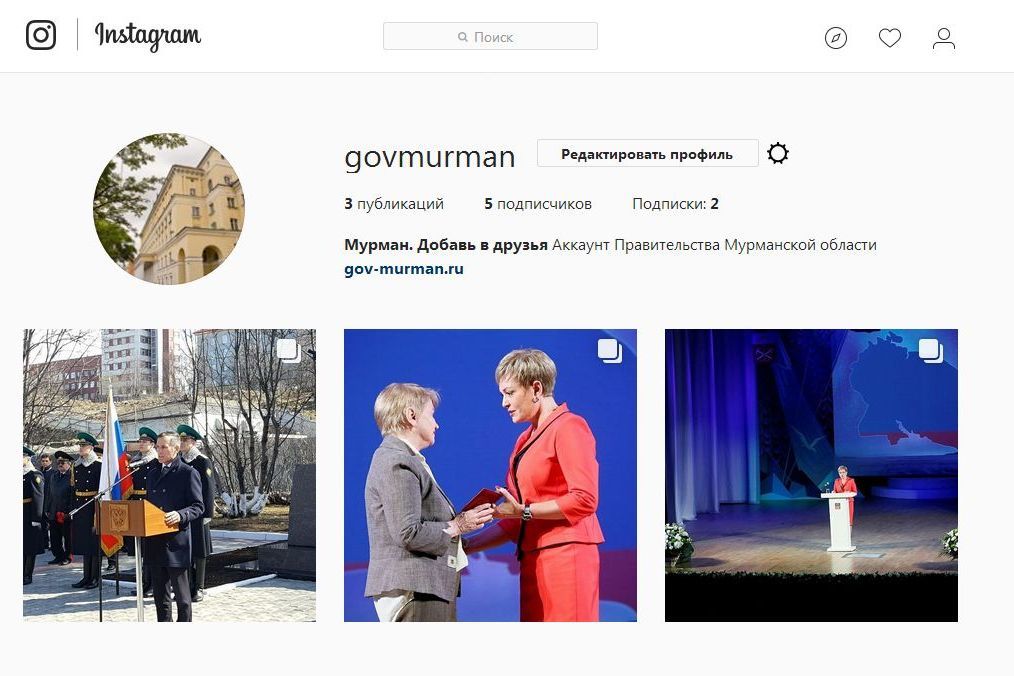Click the magnifier icon in the search box
This screenshot has width=1014, height=676.
[x=462, y=38]
